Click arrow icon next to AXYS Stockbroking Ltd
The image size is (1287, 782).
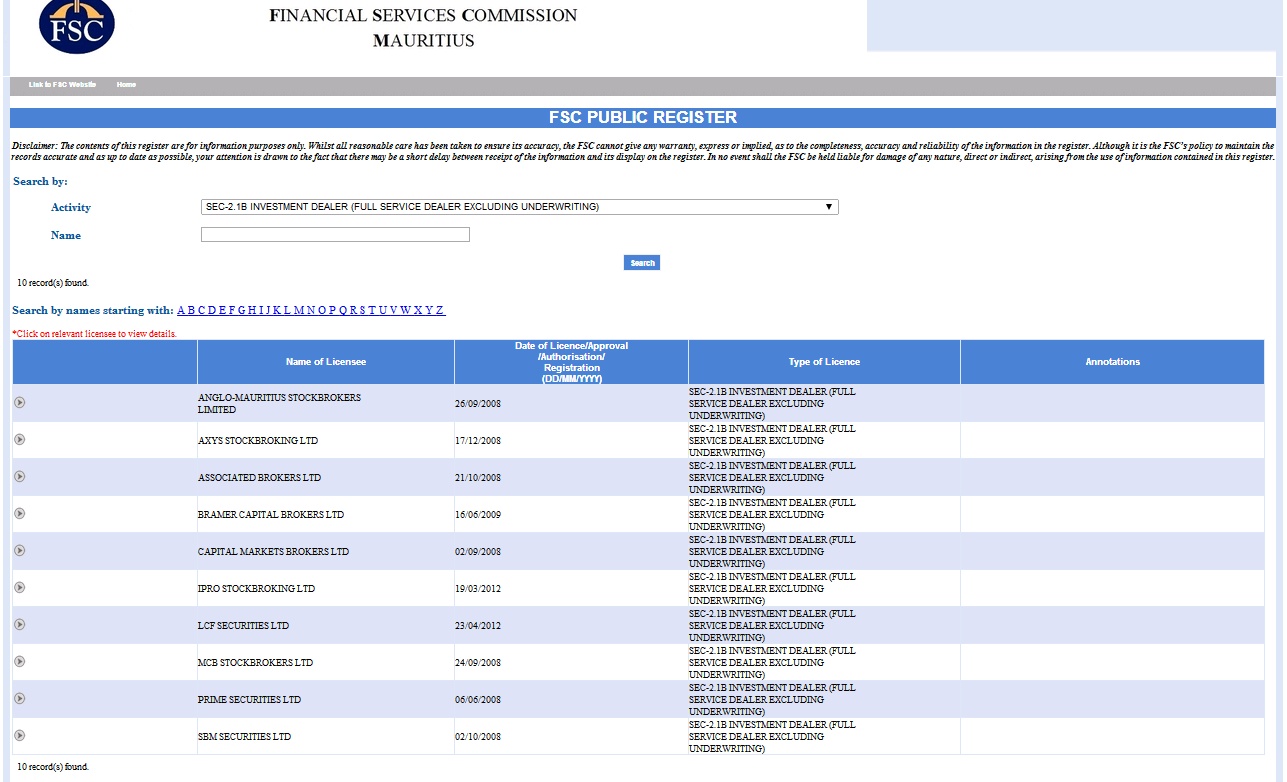(x=20, y=439)
